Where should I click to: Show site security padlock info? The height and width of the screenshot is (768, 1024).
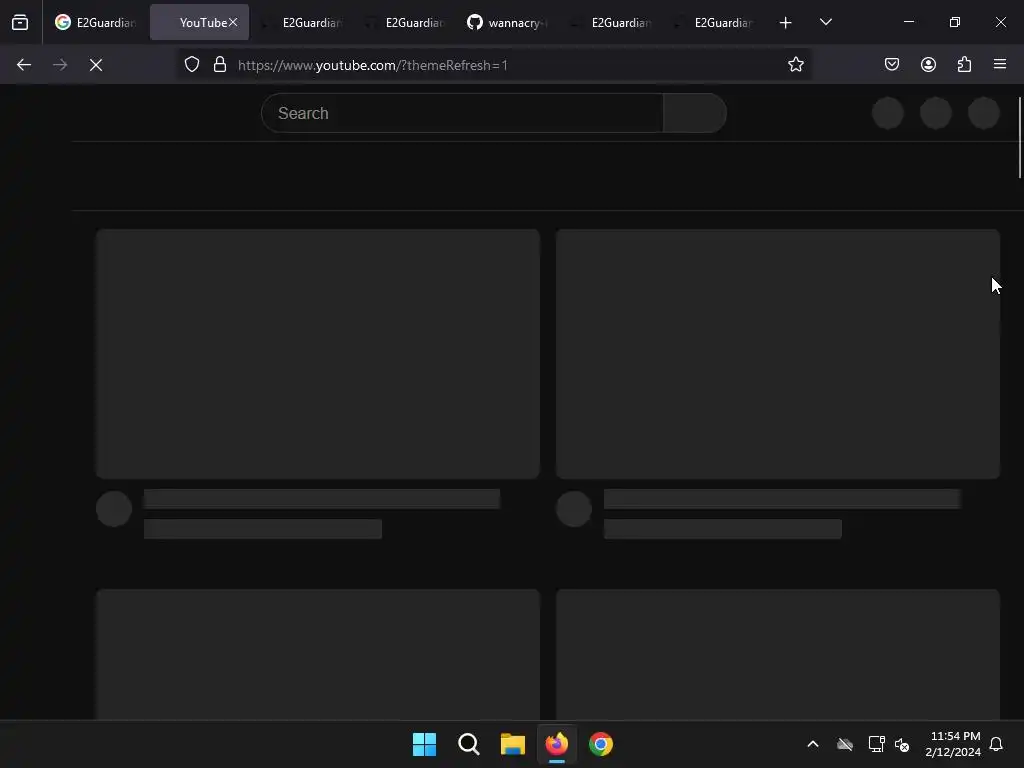click(220, 65)
